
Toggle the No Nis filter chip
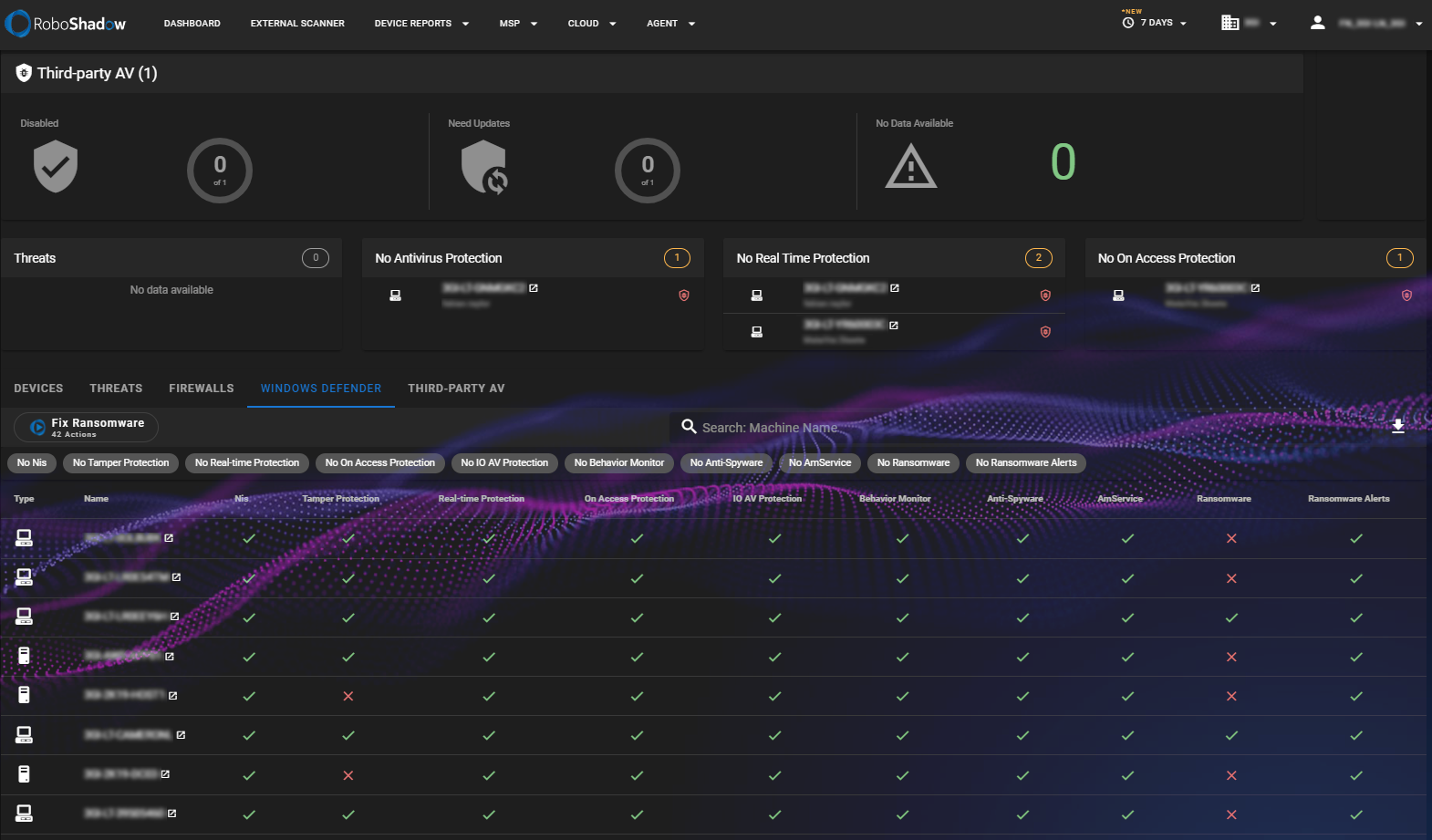[32, 463]
